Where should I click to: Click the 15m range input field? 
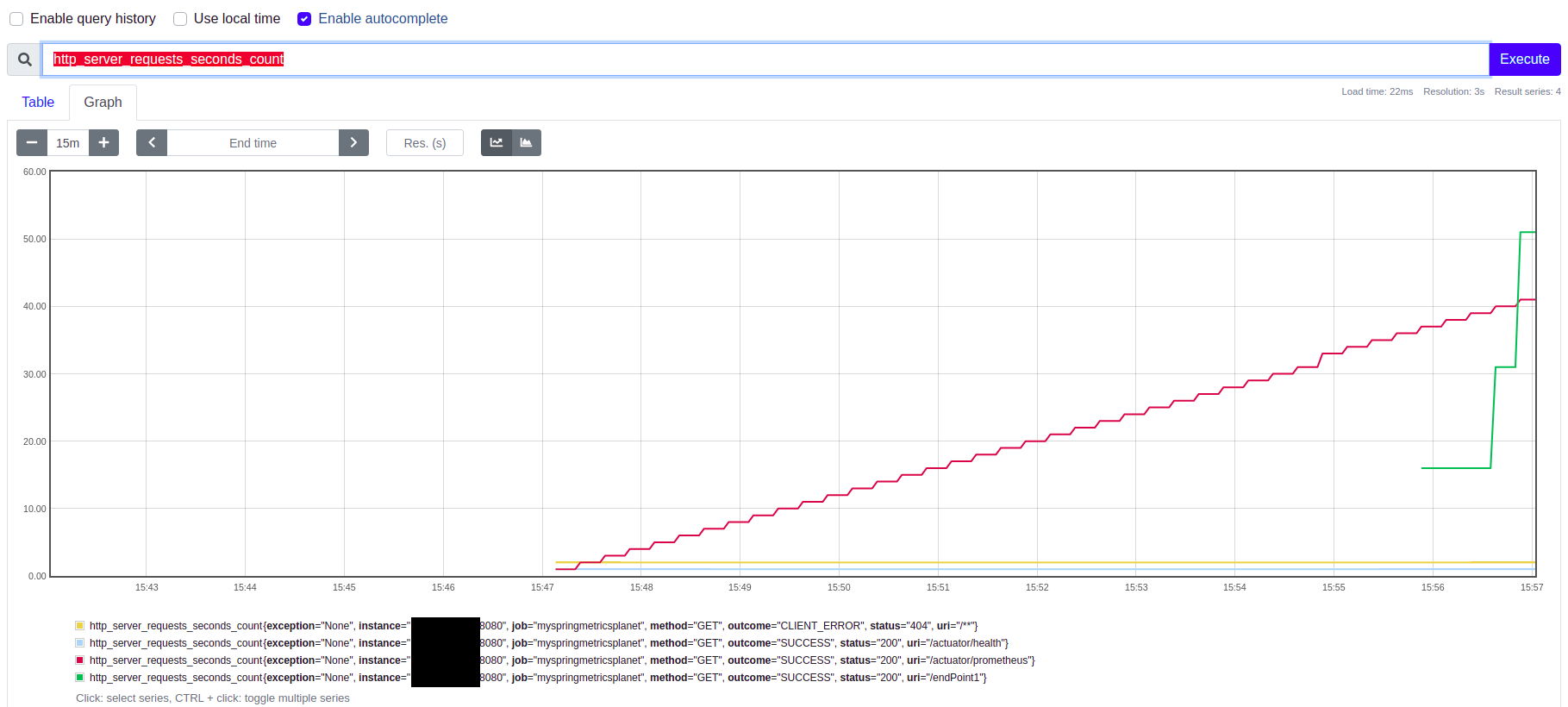coord(68,143)
